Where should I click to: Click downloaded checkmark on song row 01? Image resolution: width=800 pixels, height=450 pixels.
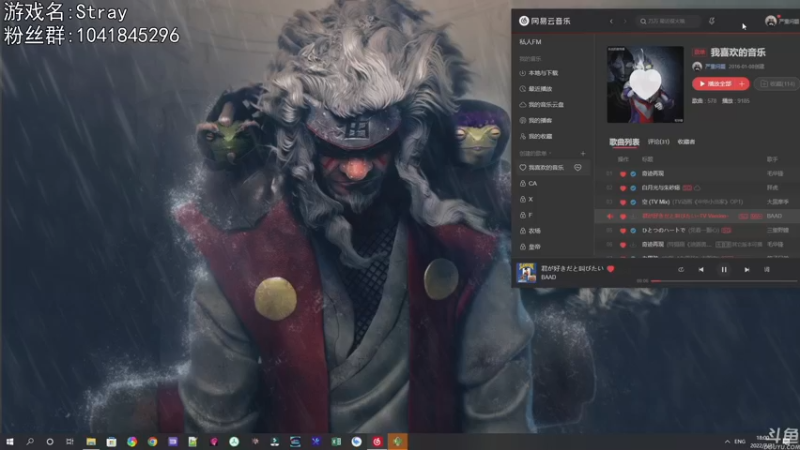[x=633, y=173]
